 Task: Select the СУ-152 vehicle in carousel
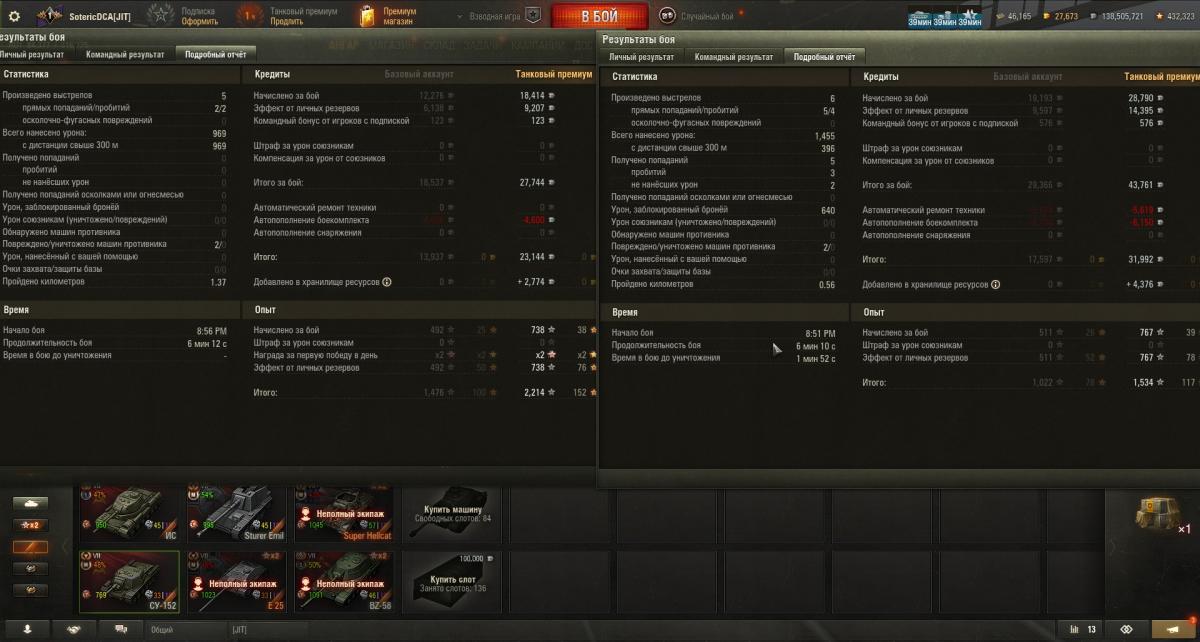tap(130, 581)
